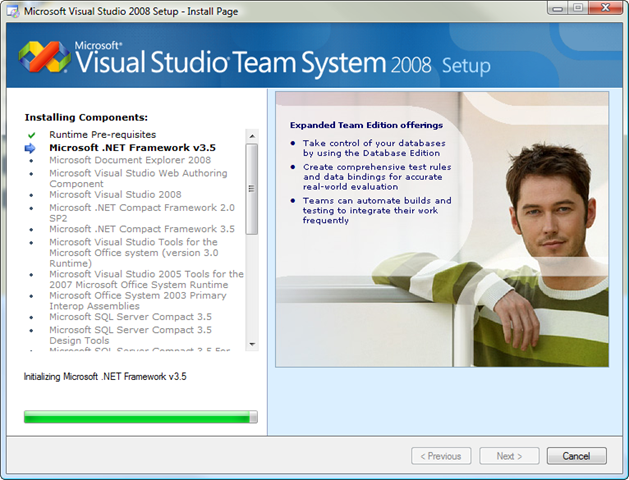Click the 'Setup' word in the banner
This screenshot has height=480, width=629.
(x=466, y=66)
